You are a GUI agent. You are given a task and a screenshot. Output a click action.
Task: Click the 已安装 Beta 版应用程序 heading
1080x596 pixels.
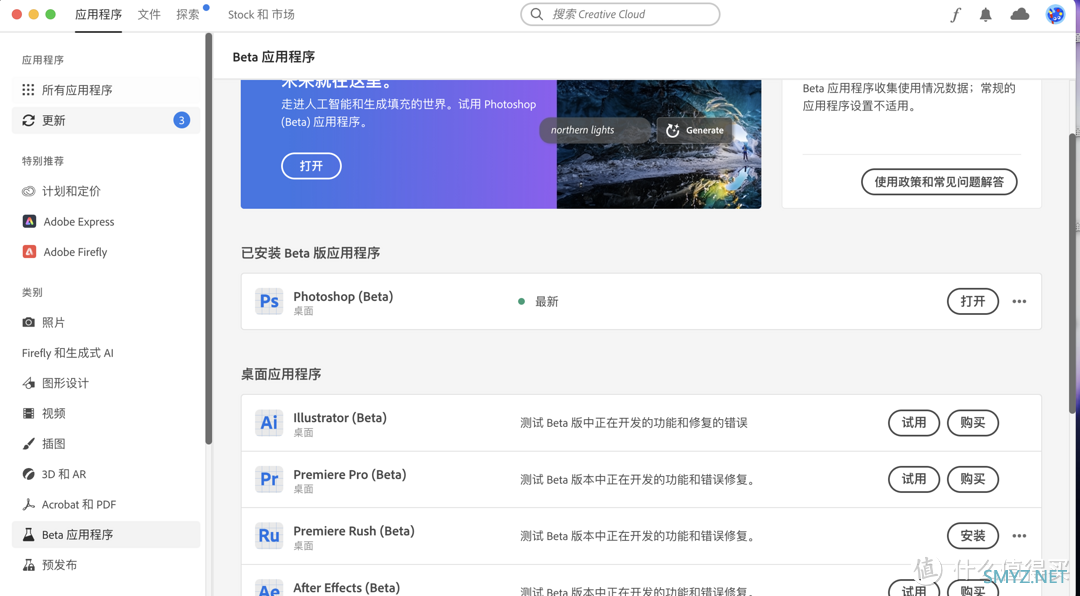(311, 253)
